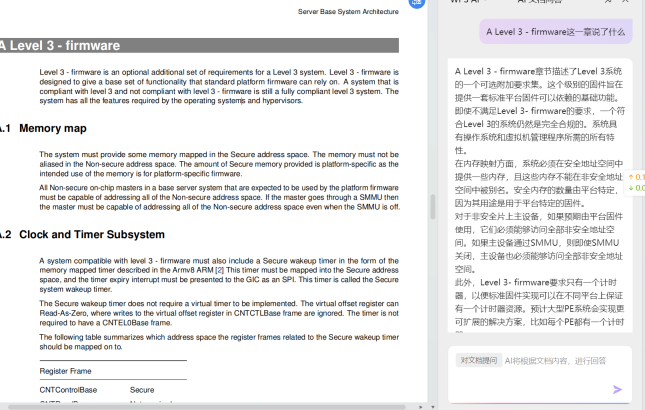This screenshot has height=410, width=645.
Task: Focus the AI question input field
Action: tap(540, 374)
